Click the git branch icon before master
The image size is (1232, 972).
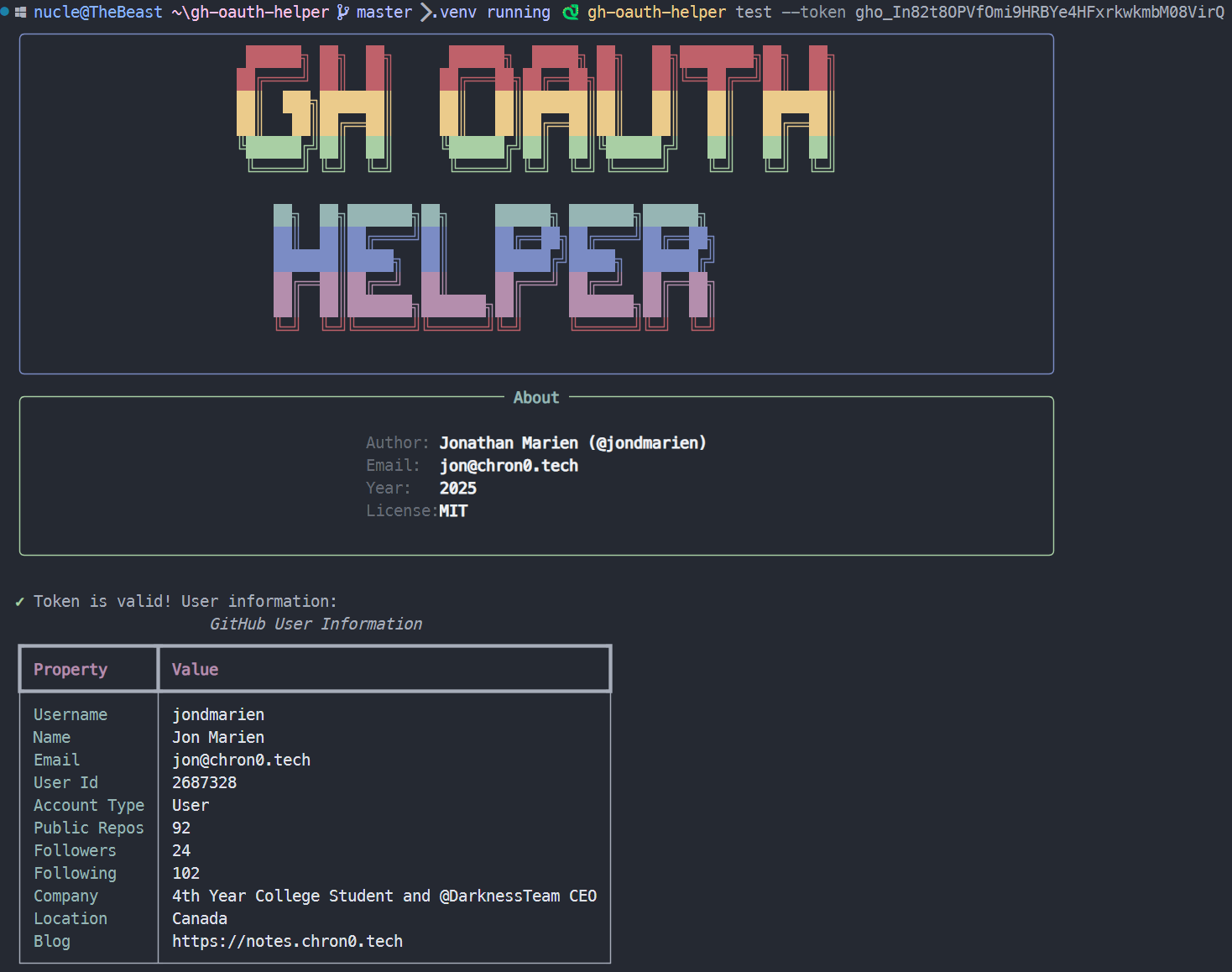coord(342,13)
